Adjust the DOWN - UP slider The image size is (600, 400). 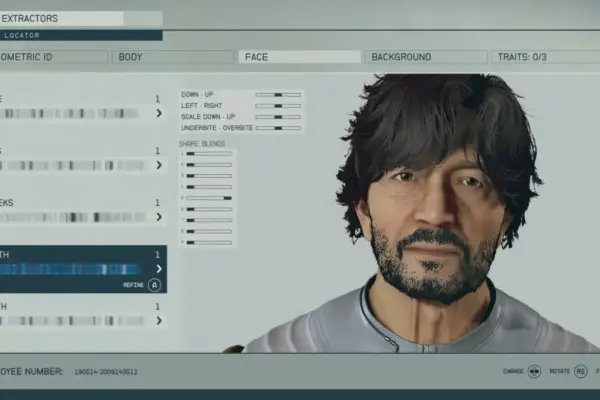coord(278,95)
